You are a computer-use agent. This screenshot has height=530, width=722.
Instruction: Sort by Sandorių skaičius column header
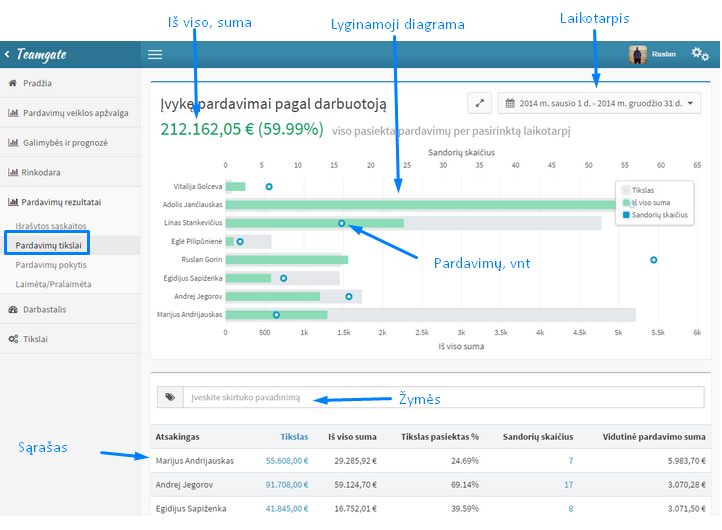pyautogui.click(x=538, y=437)
